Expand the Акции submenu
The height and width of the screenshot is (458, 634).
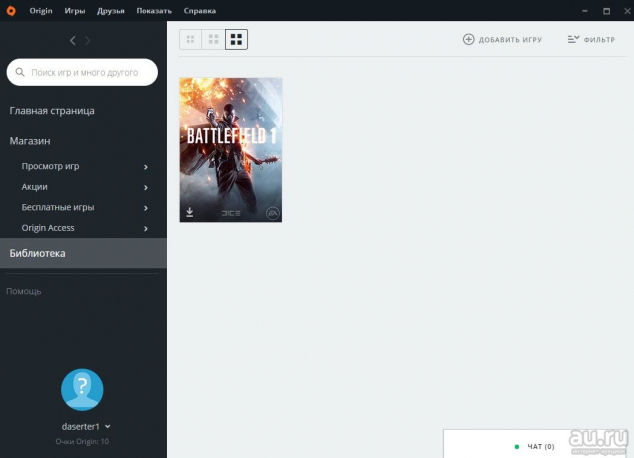146,187
